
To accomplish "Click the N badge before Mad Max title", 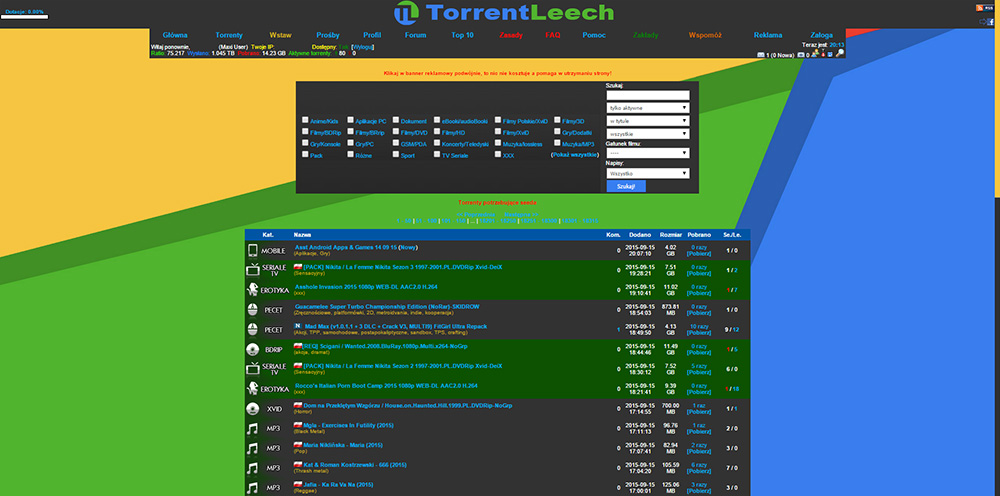I will pos(297,326).
